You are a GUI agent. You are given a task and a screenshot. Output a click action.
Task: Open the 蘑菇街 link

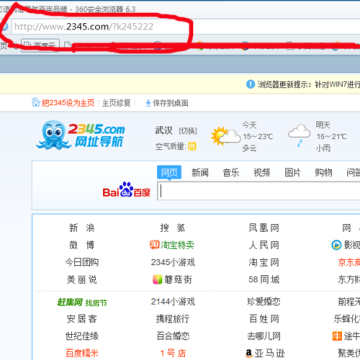pyautogui.click(x=178, y=280)
